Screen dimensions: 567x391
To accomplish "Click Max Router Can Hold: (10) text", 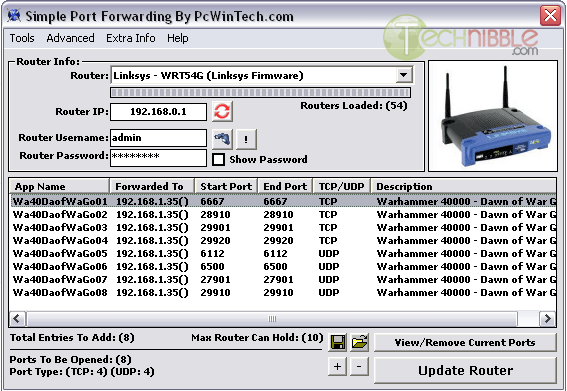I will click(x=257, y=337).
